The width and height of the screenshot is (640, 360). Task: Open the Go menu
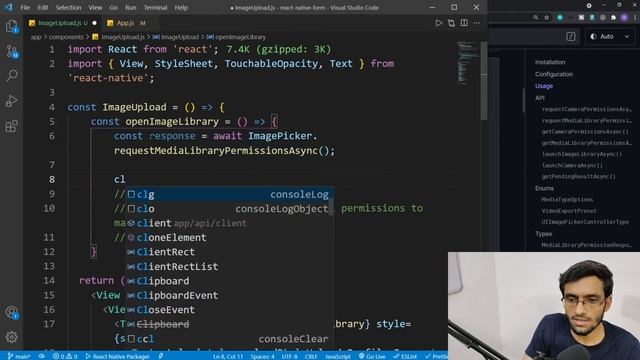point(113,7)
